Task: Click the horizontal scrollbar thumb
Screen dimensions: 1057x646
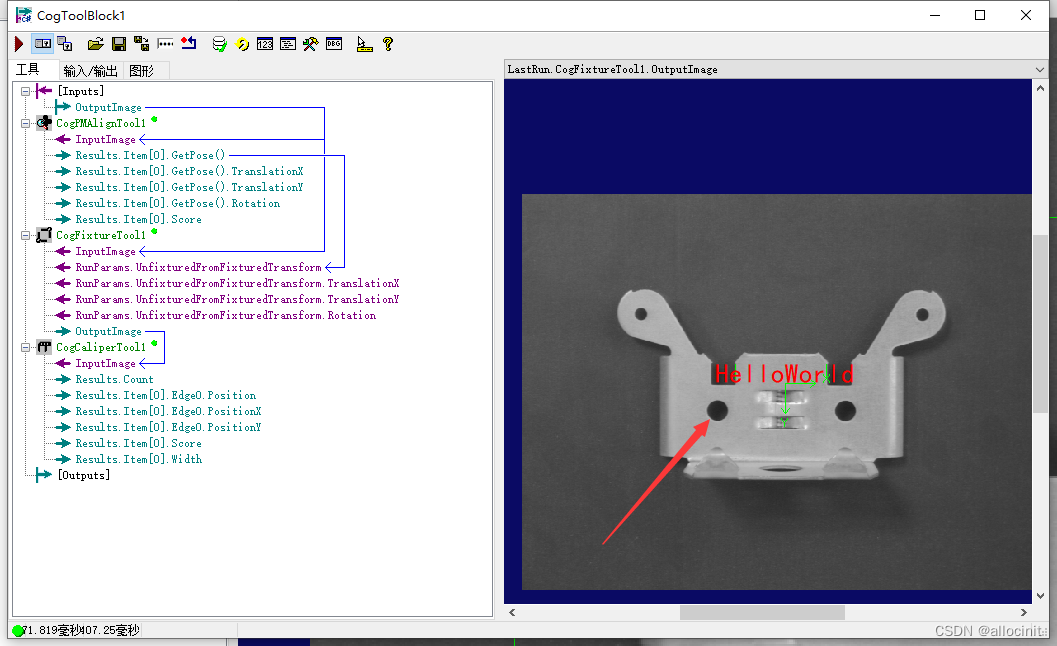Action: pos(762,612)
